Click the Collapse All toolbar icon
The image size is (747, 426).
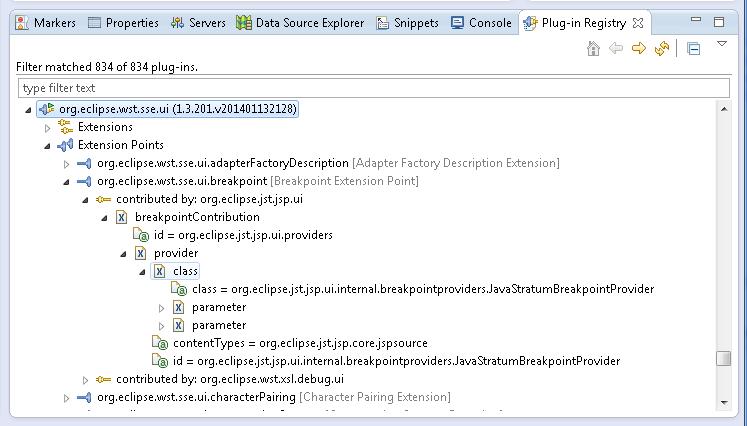tap(694, 49)
